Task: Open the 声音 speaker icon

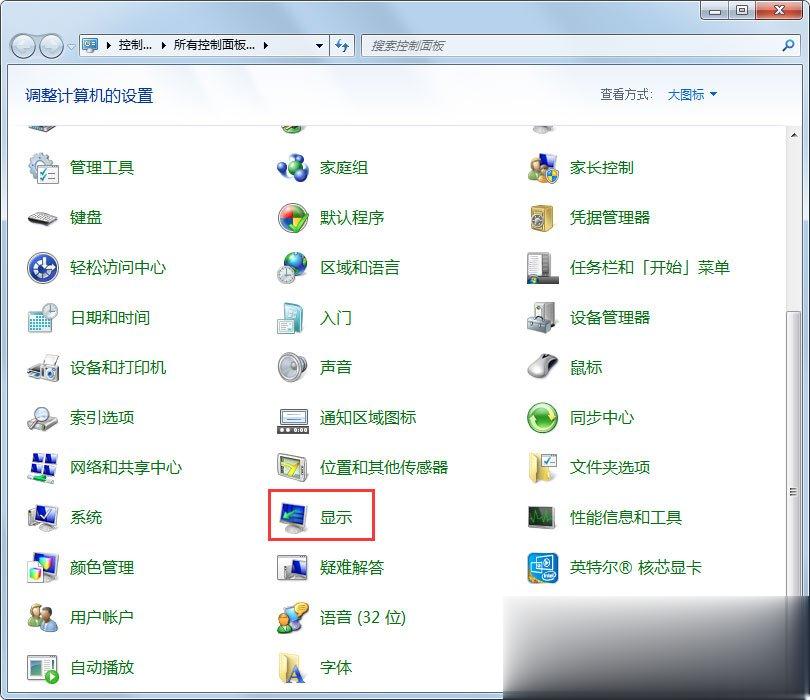Action: (x=293, y=367)
